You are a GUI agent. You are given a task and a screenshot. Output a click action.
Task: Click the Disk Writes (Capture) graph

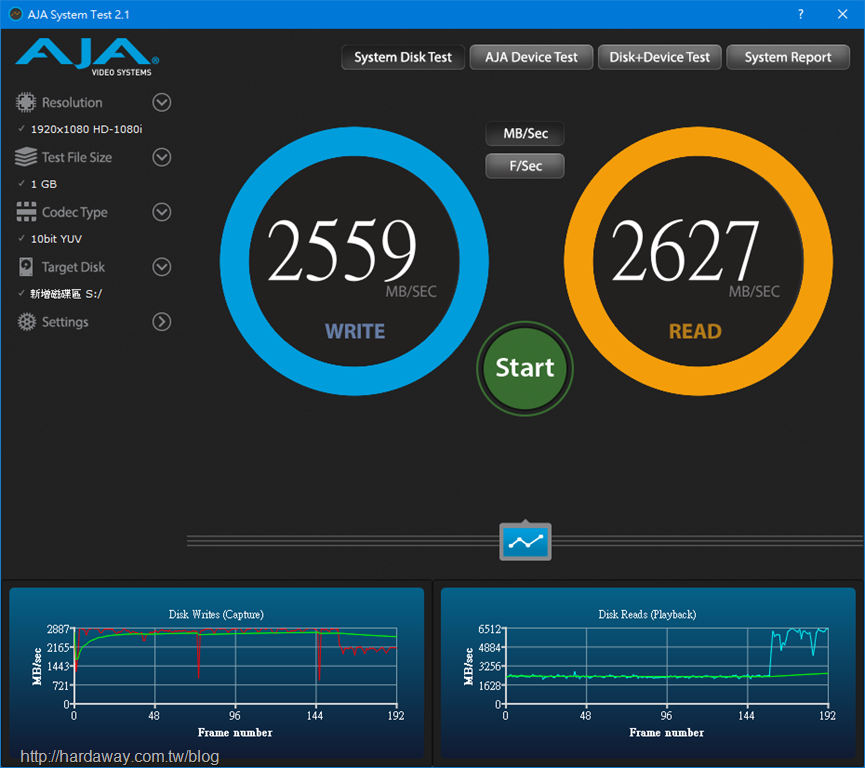[217, 672]
